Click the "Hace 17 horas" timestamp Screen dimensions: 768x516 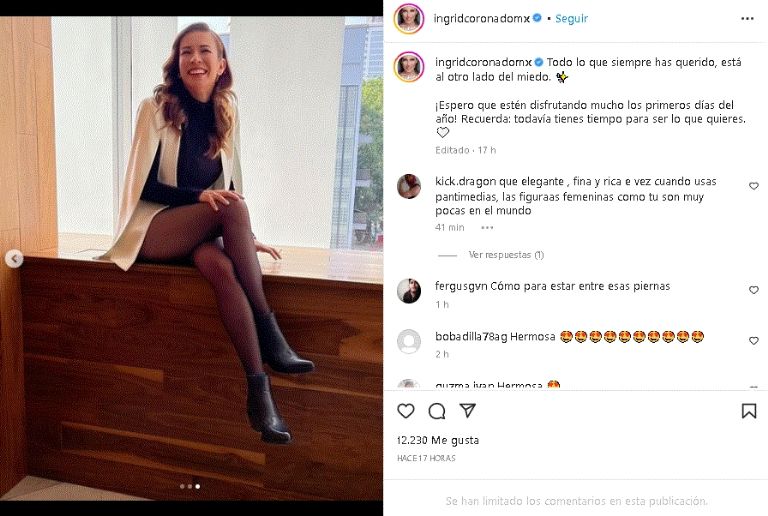pos(426,458)
